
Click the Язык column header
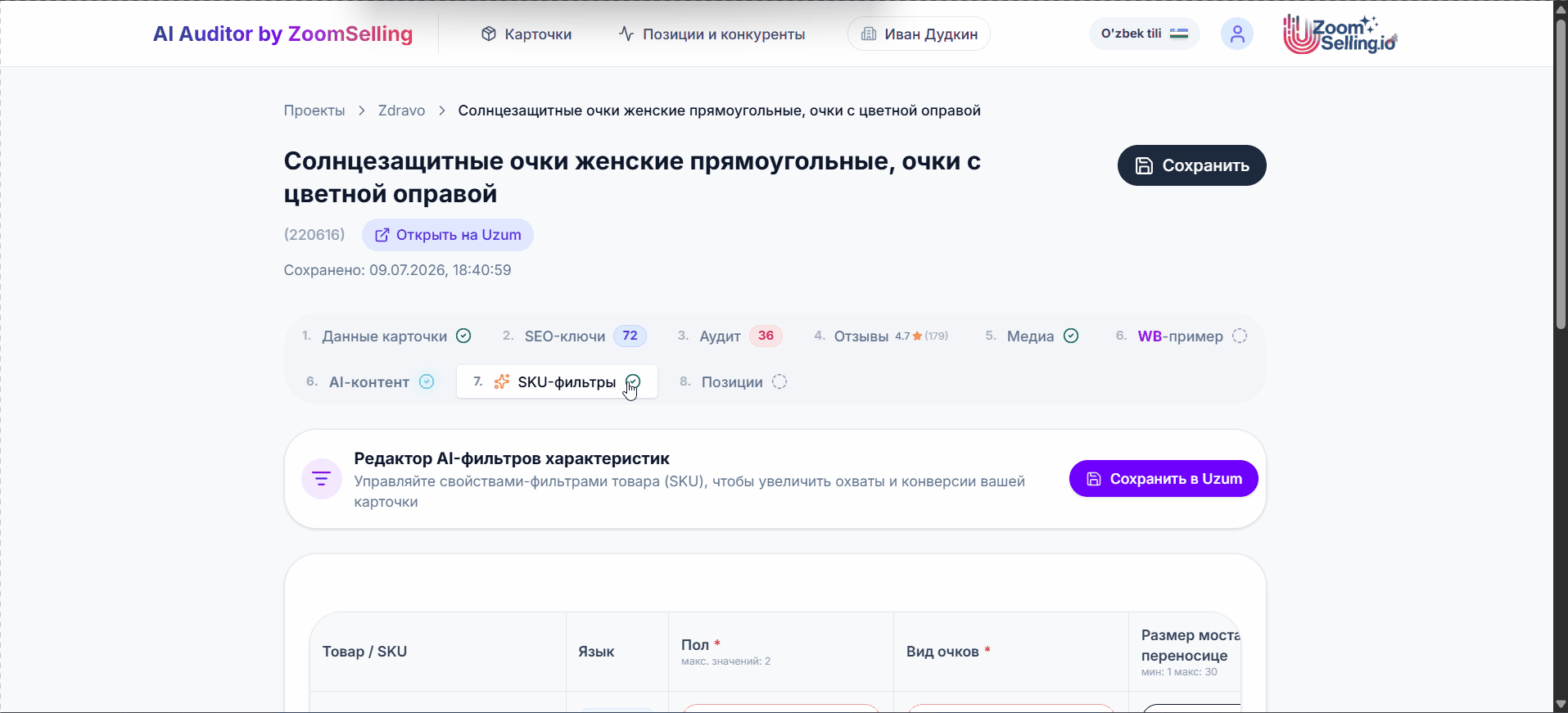tap(617, 652)
